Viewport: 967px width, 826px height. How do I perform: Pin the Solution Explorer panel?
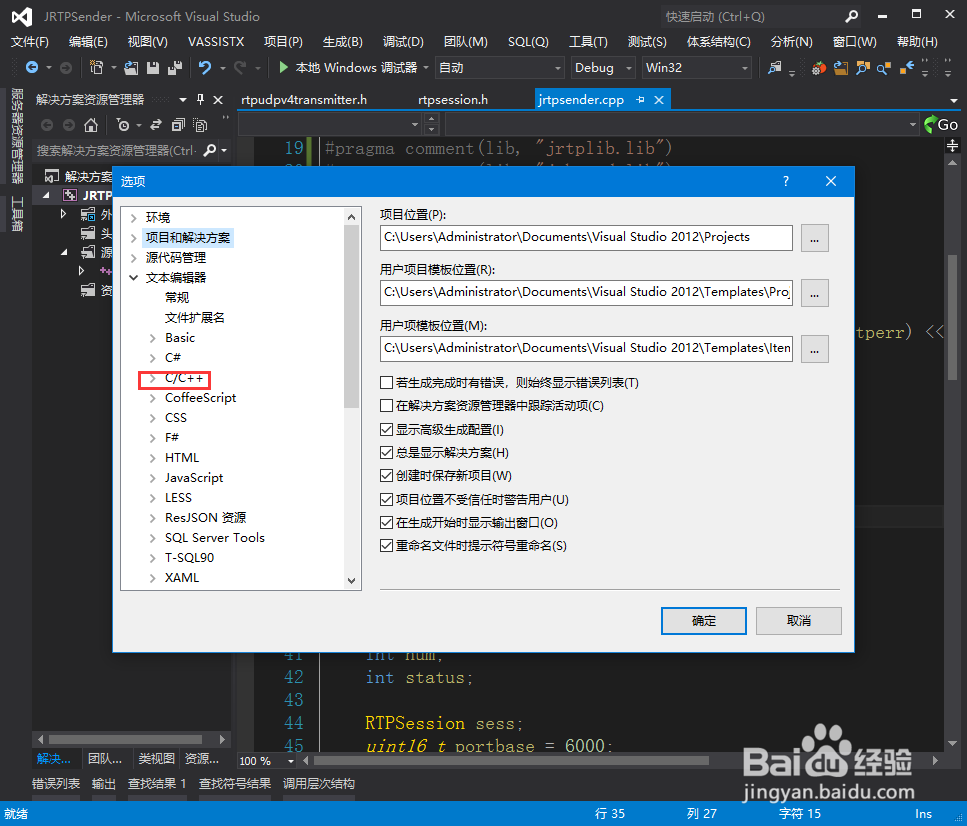click(x=199, y=98)
